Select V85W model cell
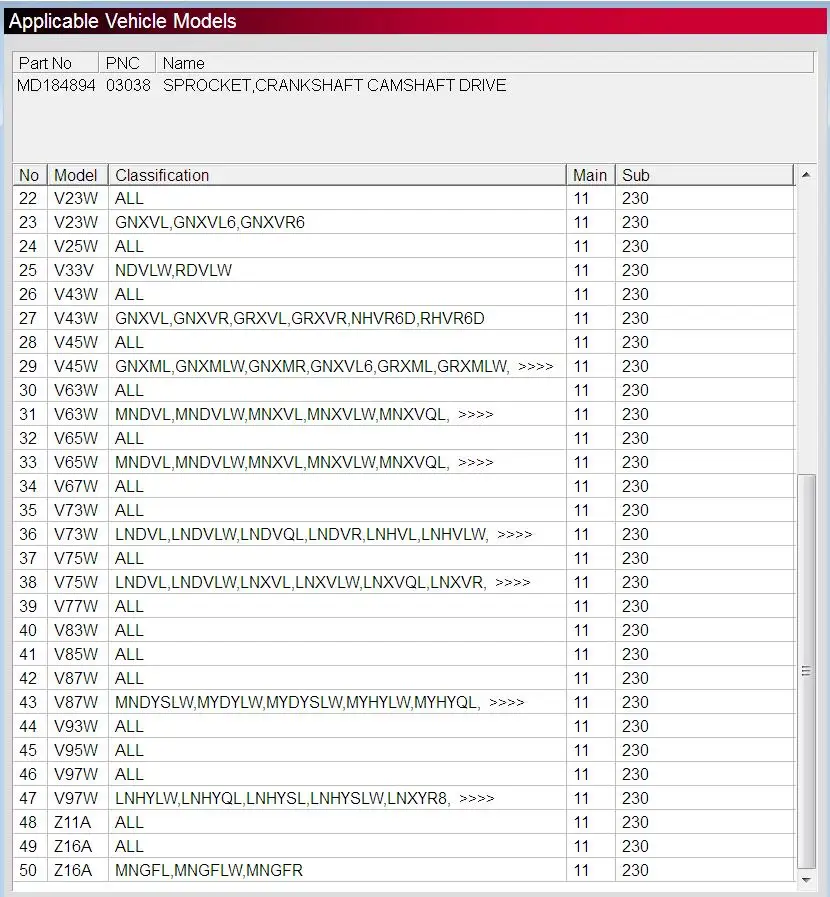 (x=76, y=654)
